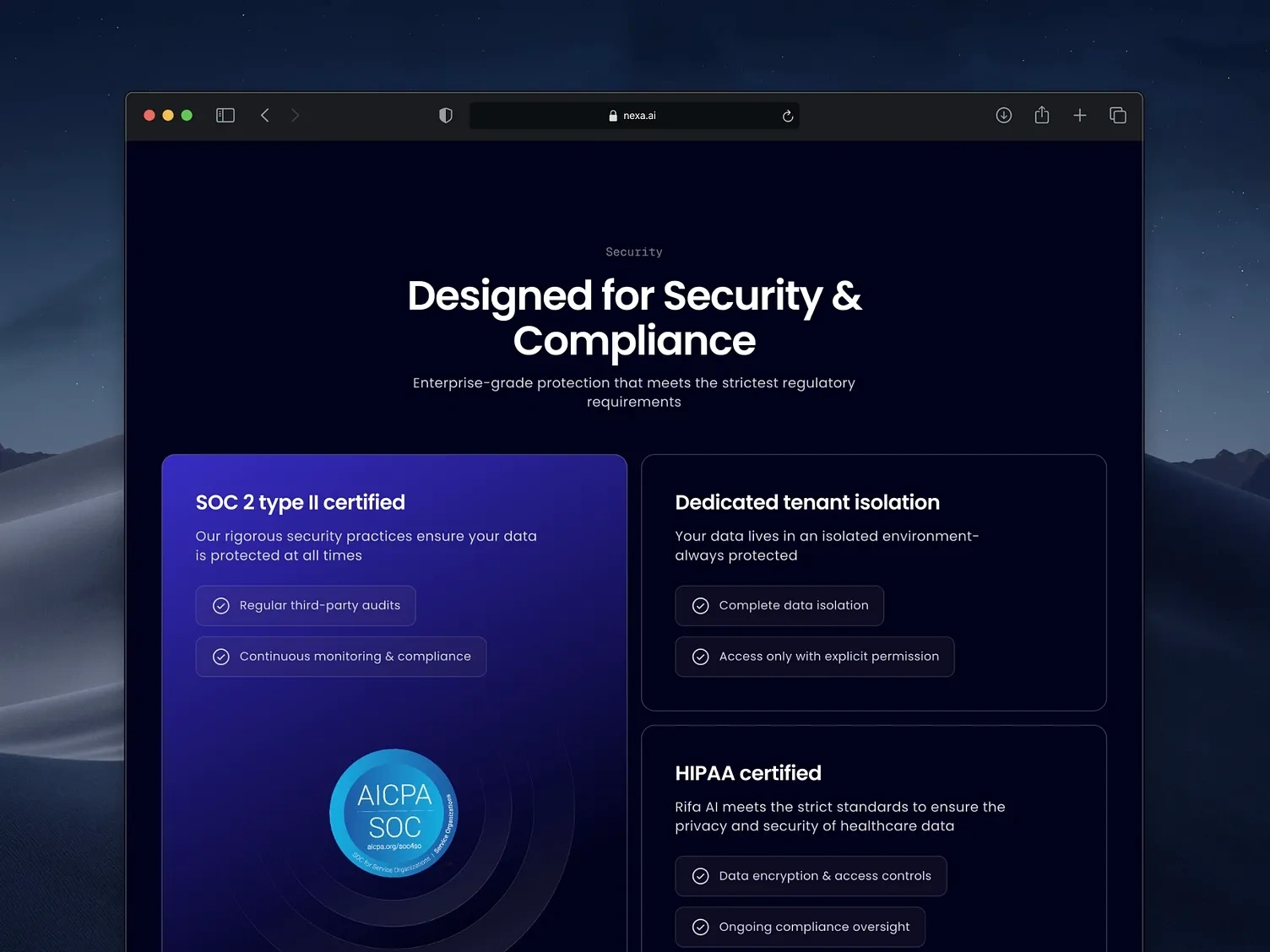
Task: Click the check icon beside Ongoing compliance oversight
Action: pos(701,927)
